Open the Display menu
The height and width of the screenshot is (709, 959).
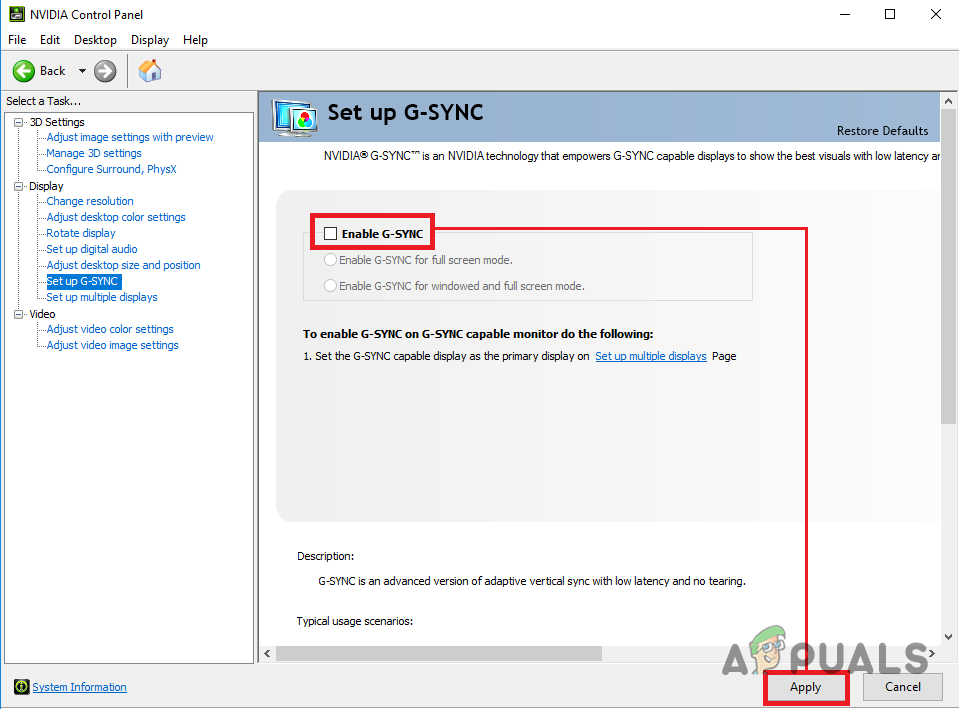point(149,40)
